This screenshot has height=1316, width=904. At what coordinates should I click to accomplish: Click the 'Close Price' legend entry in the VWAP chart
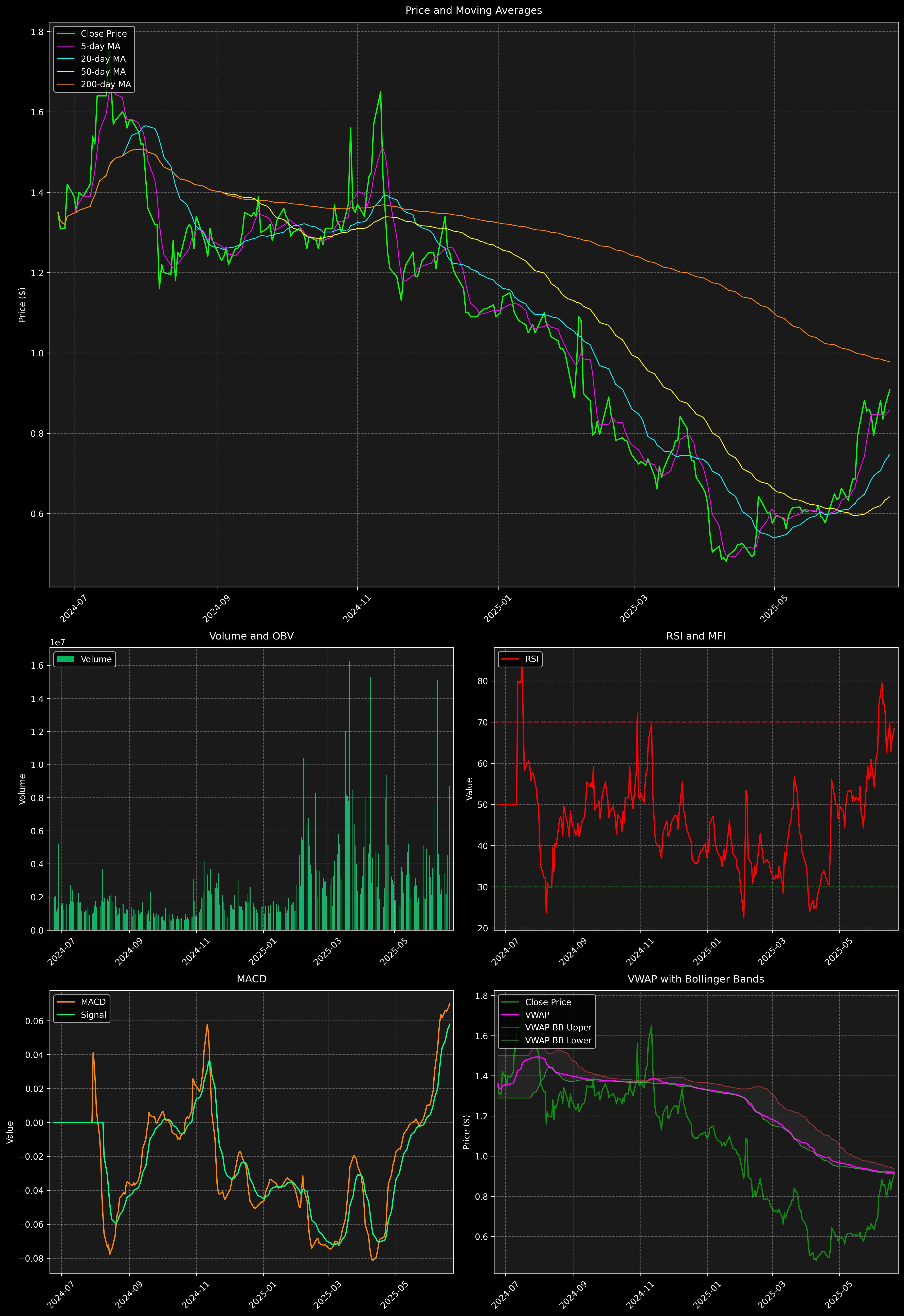tap(536, 1002)
